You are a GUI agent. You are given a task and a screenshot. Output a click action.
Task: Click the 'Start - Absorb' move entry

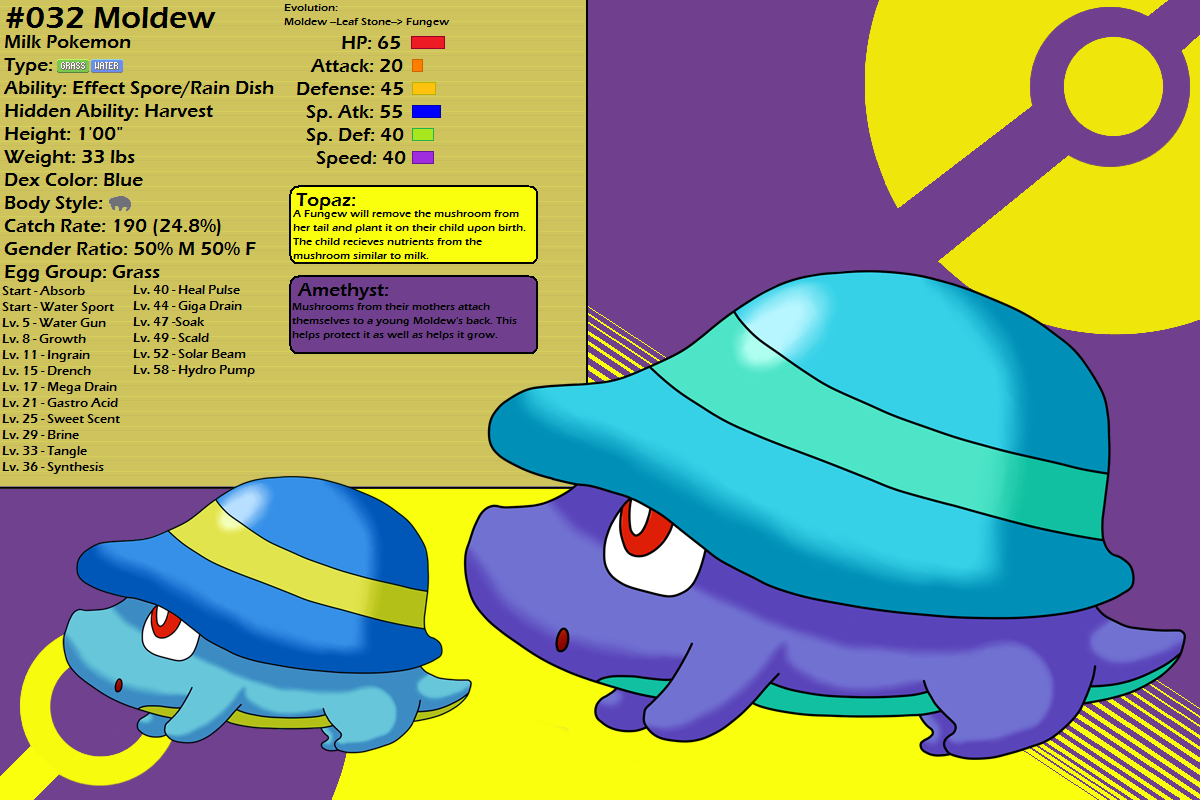point(43,290)
